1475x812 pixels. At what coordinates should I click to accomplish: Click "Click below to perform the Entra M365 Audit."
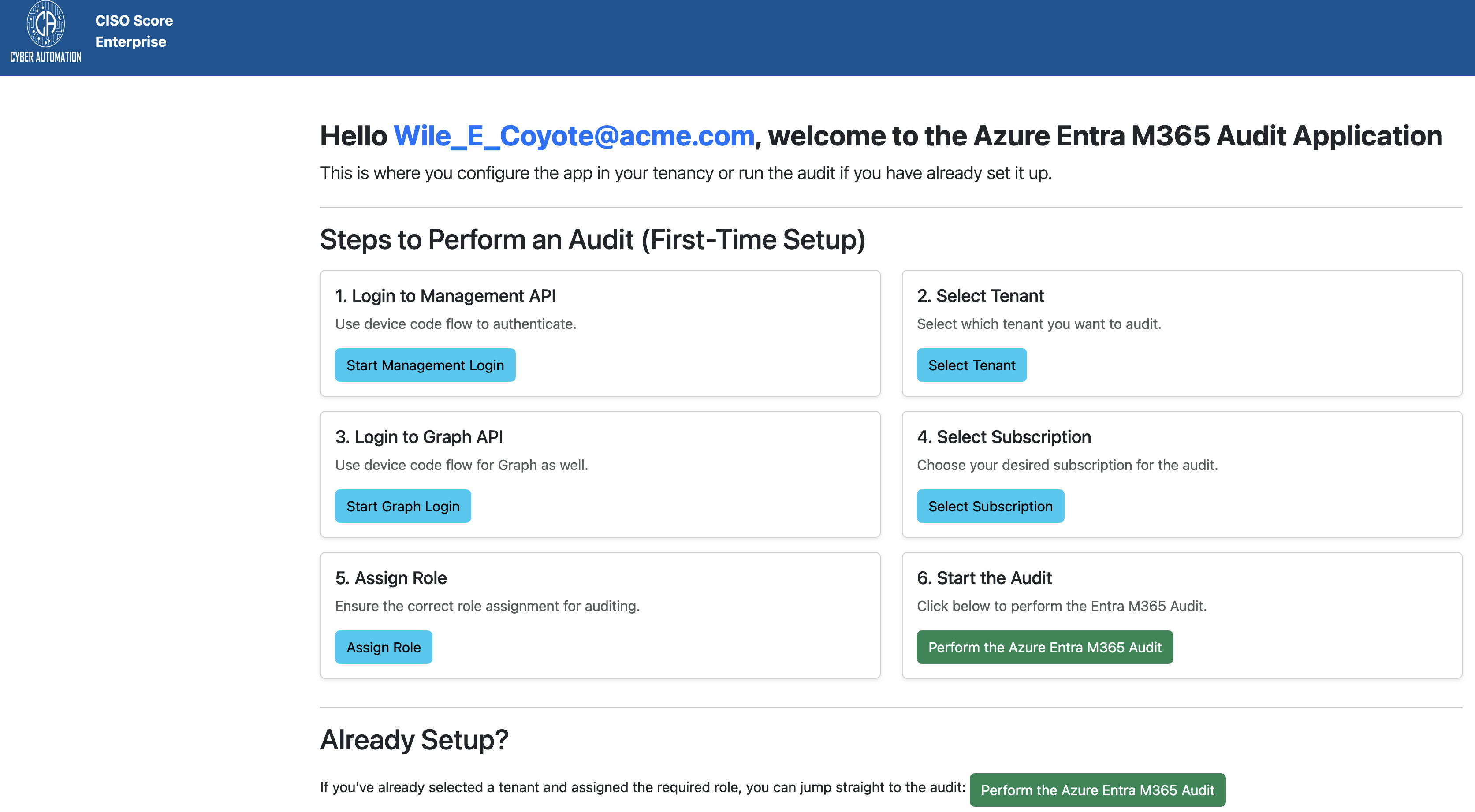coord(1061,606)
